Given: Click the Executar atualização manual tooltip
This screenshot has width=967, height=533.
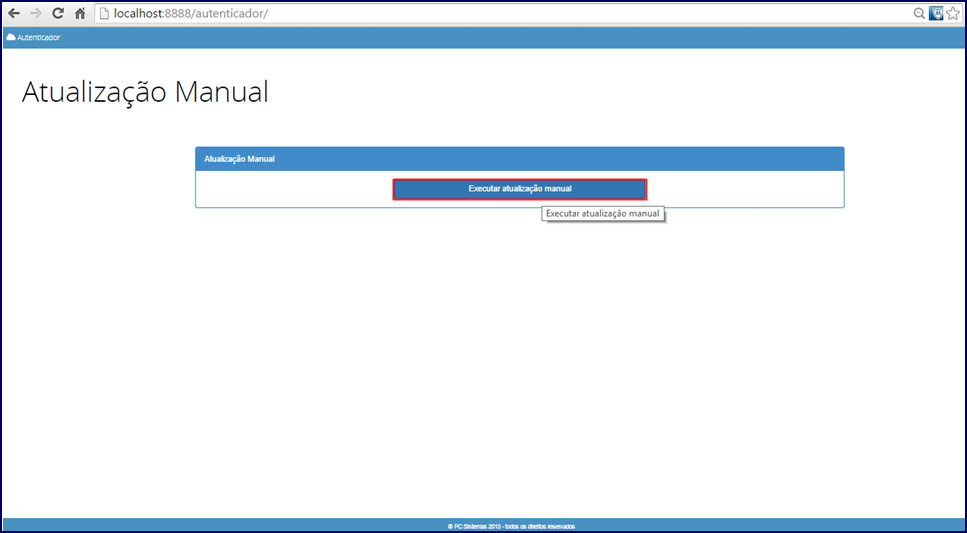Looking at the screenshot, I should (603, 213).
